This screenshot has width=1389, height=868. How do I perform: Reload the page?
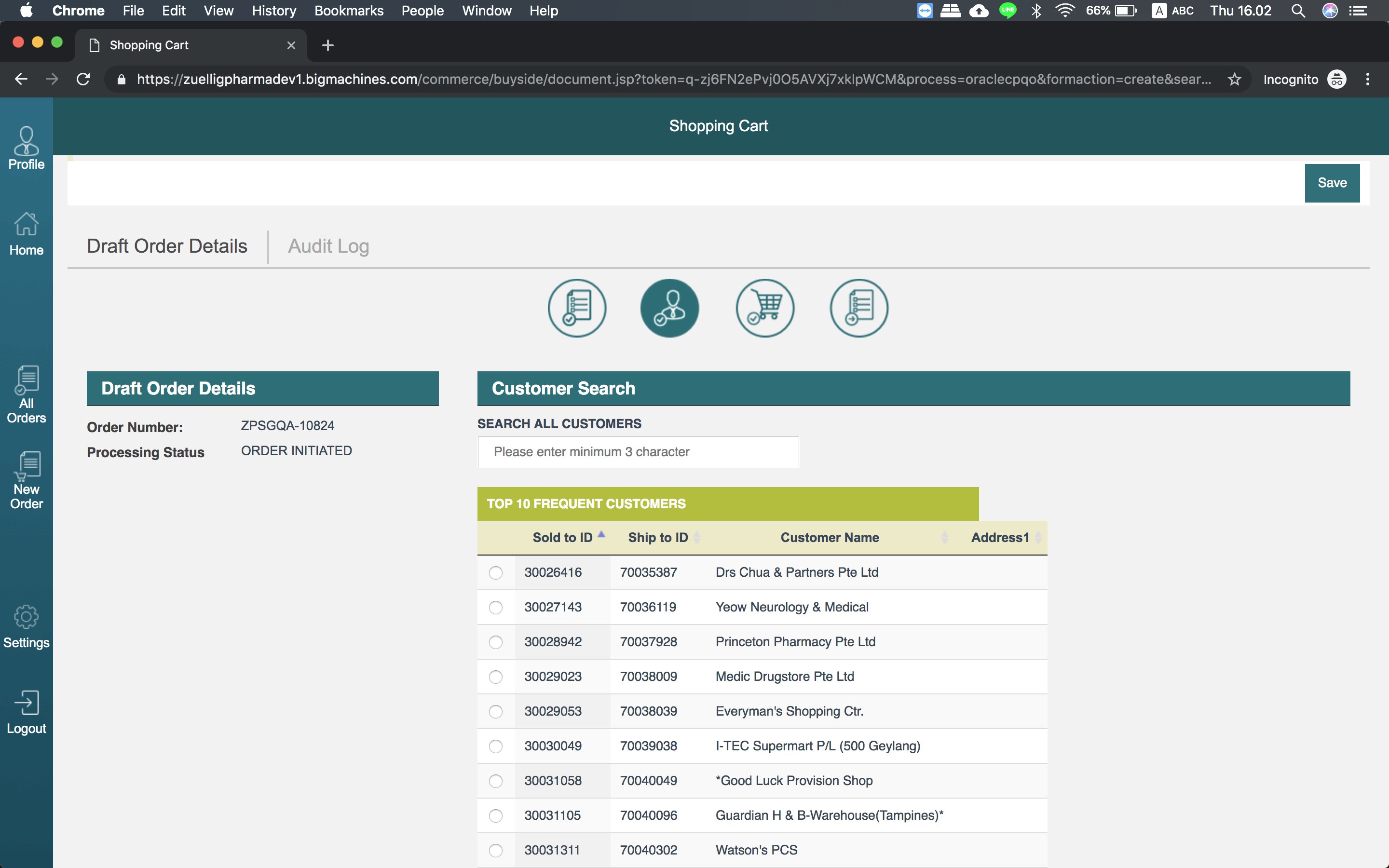coord(83,79)
